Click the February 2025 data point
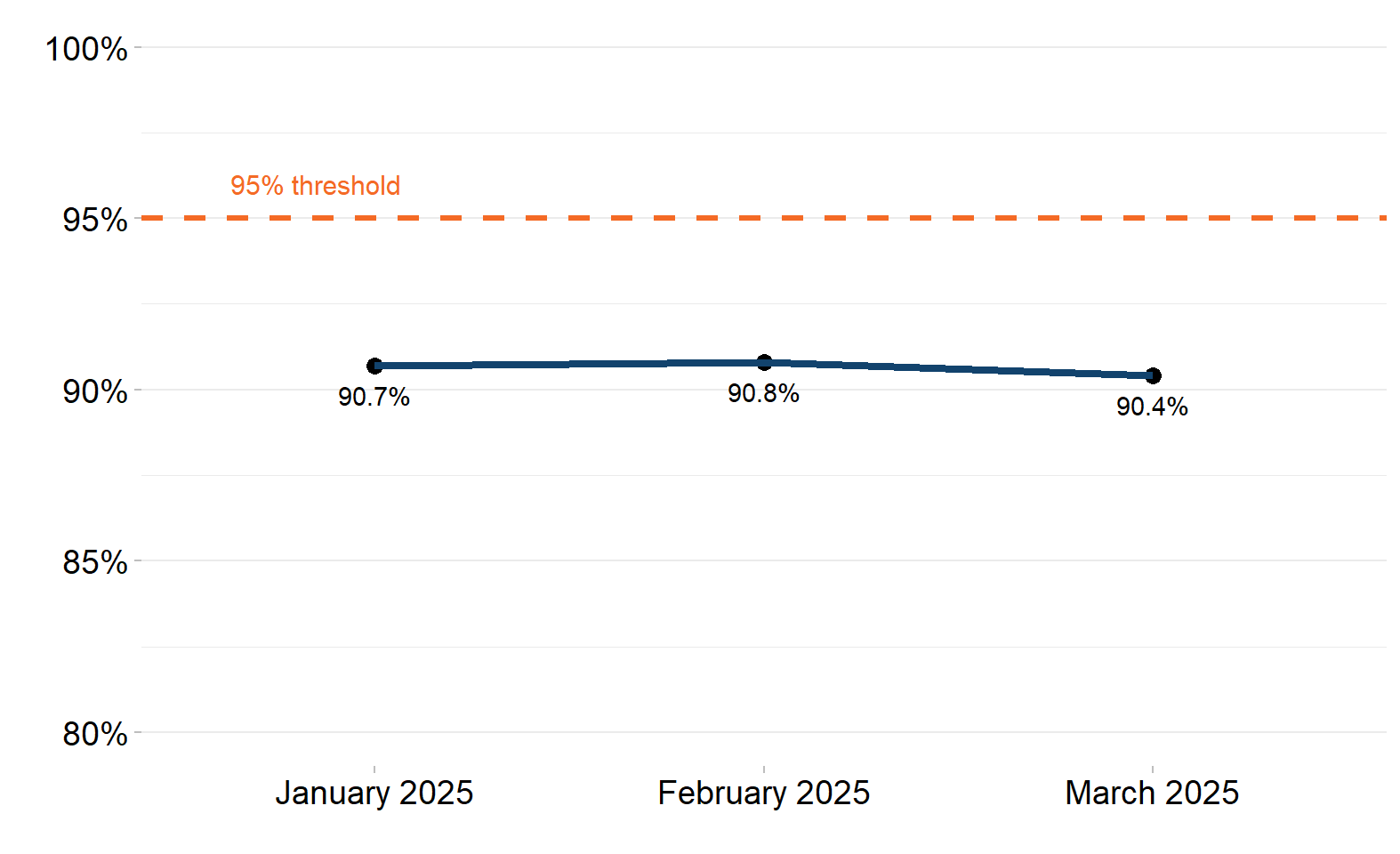 tap(764, 362)
